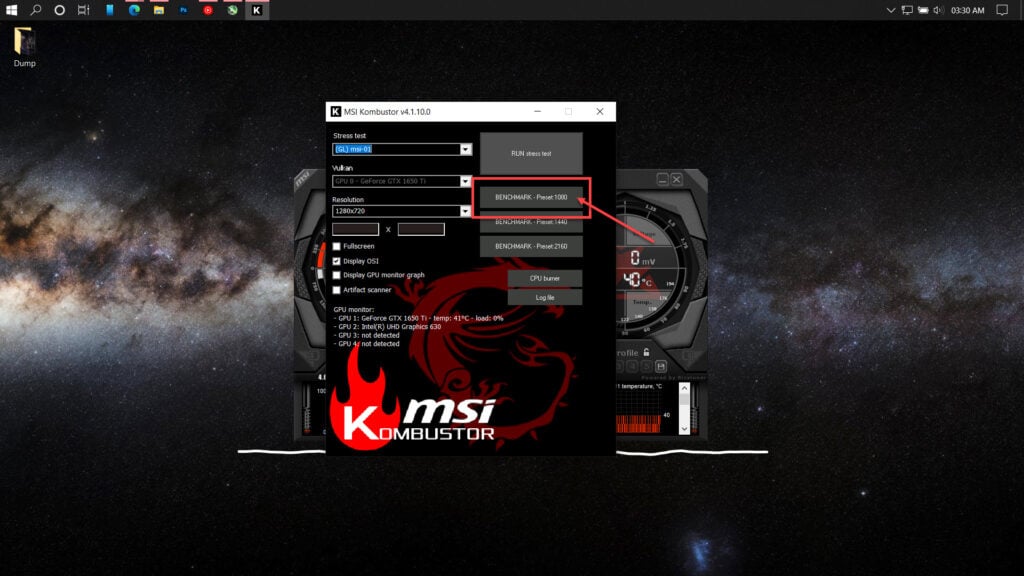The height and width of the screenshot is (576, 1024).
Task: Start BENCHMARK Preset:2160
Action: click(531, 246)
